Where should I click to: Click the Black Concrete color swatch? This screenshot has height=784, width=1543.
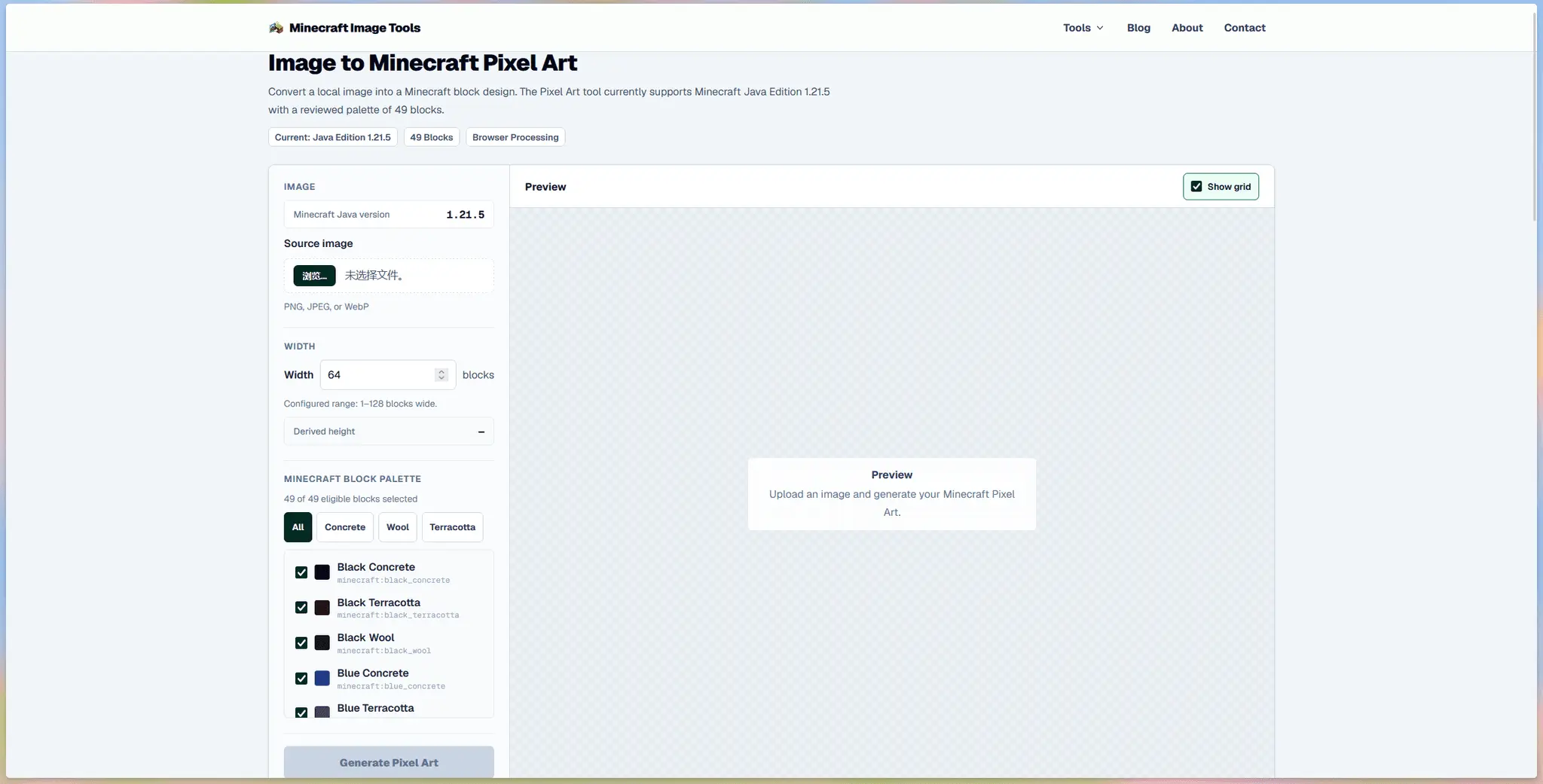[322, 572]
